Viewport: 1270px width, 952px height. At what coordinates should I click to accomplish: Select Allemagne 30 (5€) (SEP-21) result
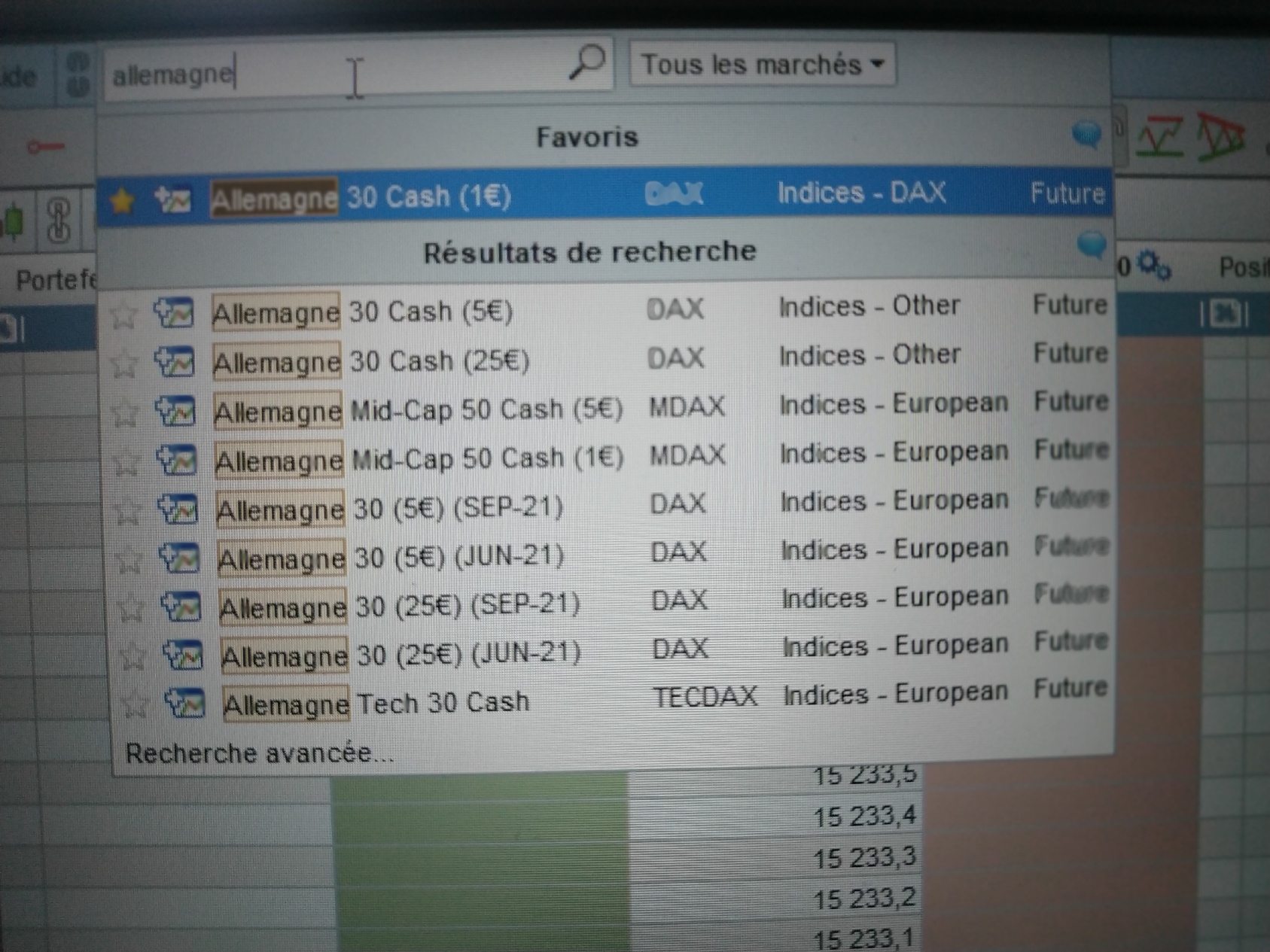(609, 506)
